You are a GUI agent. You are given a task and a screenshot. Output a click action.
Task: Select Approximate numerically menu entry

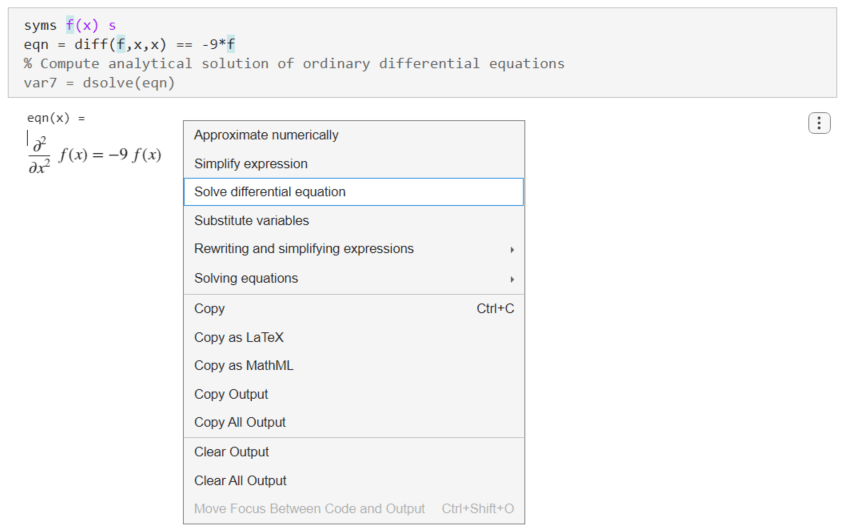pyautogui.click(x=266, y=135)
